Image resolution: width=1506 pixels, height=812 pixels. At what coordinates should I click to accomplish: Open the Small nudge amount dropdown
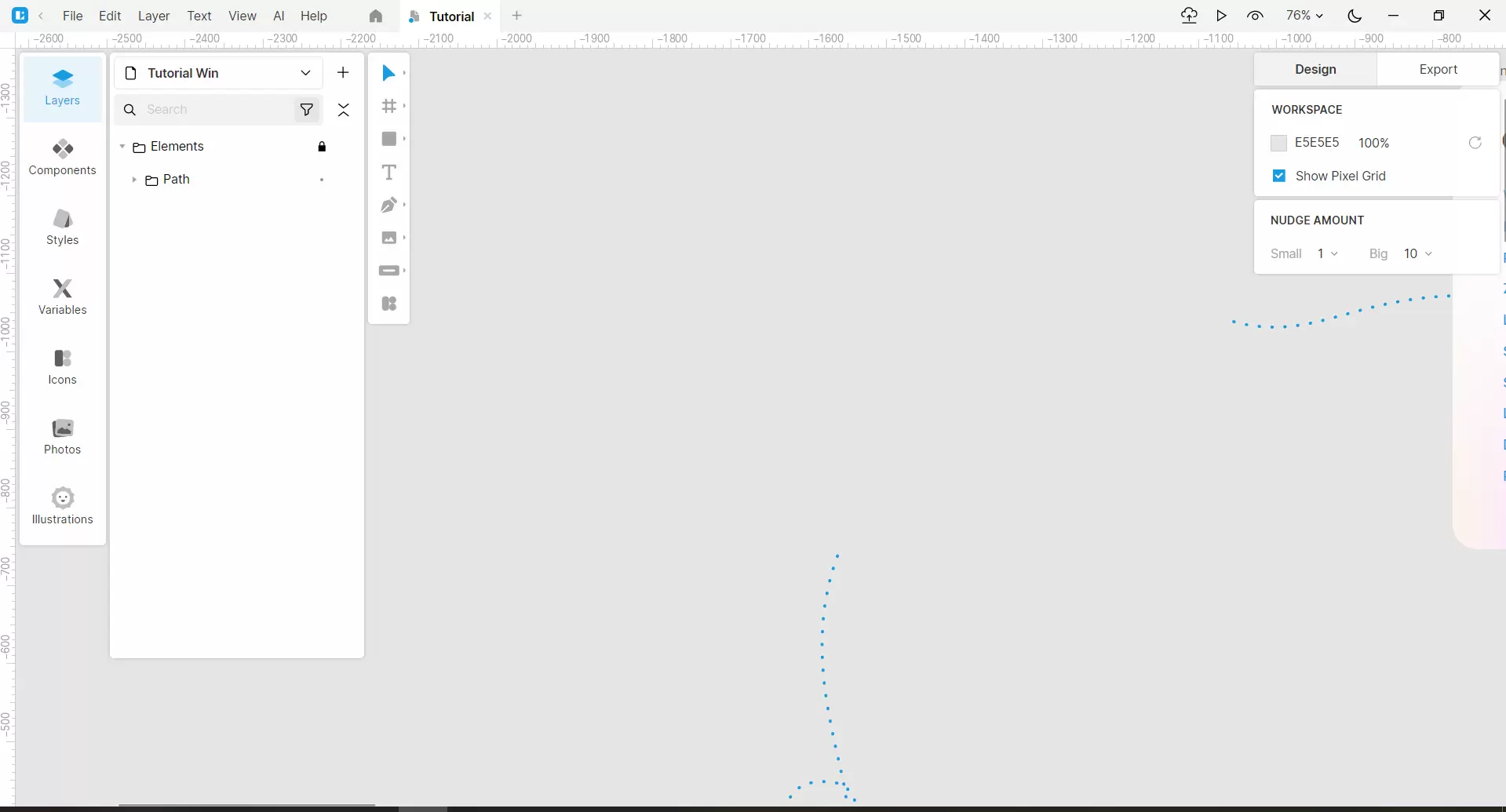point(1328,253)
